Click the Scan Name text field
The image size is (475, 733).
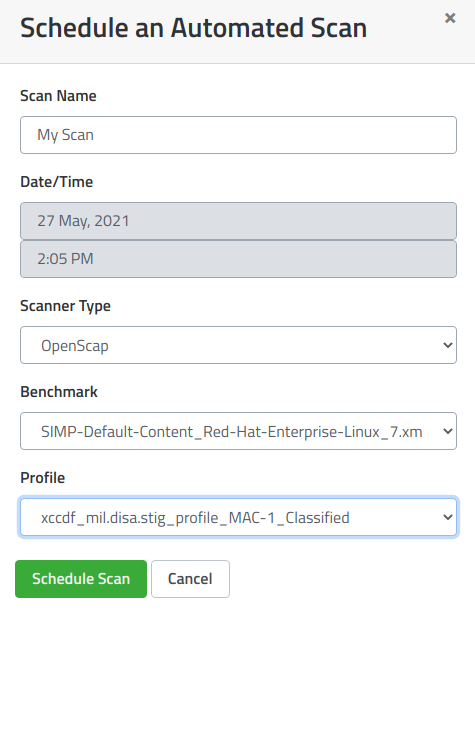238,135
